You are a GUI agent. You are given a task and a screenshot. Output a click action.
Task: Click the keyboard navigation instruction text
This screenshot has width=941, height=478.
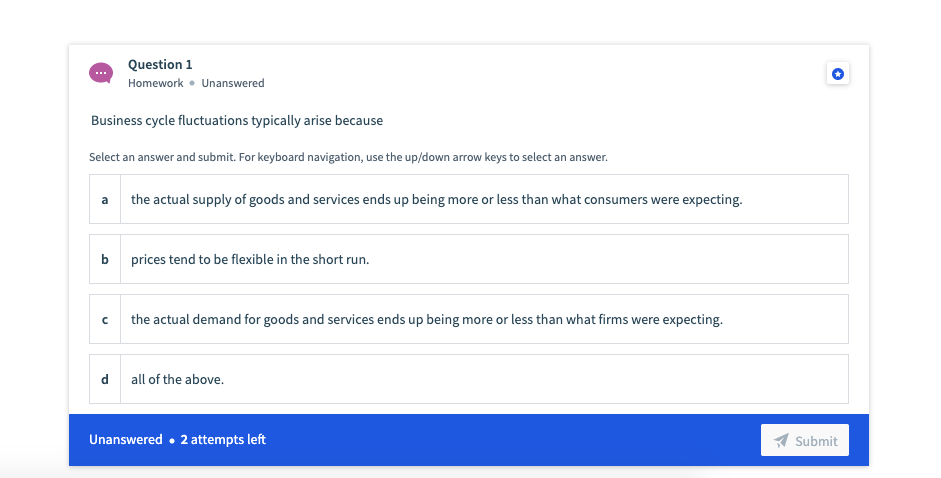[x=348, y=157]
